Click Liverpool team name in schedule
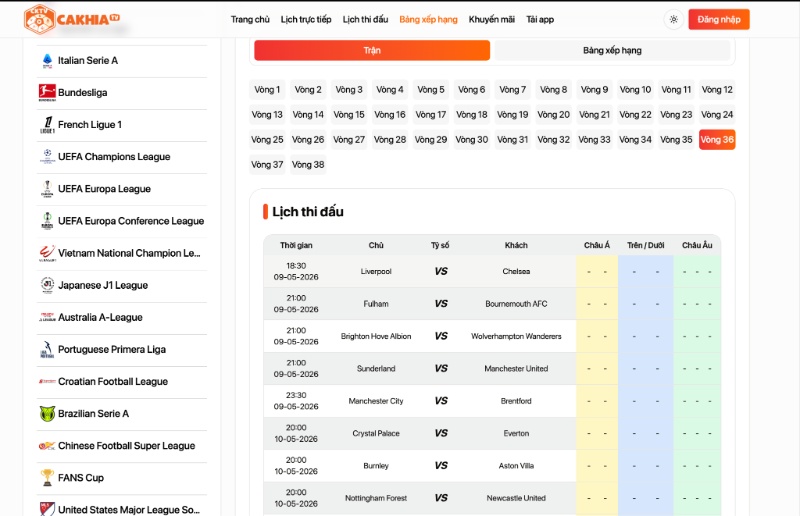 coord(376,271)
